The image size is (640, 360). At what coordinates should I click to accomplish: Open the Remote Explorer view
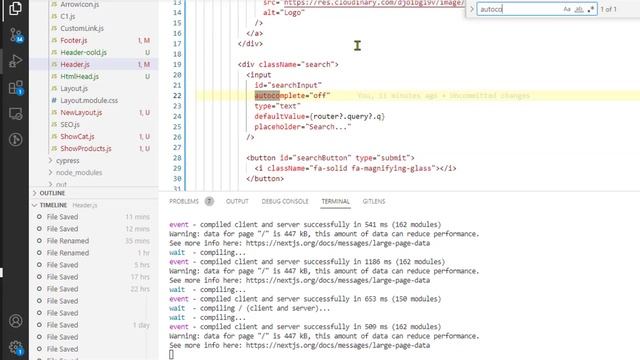(16, 114)
